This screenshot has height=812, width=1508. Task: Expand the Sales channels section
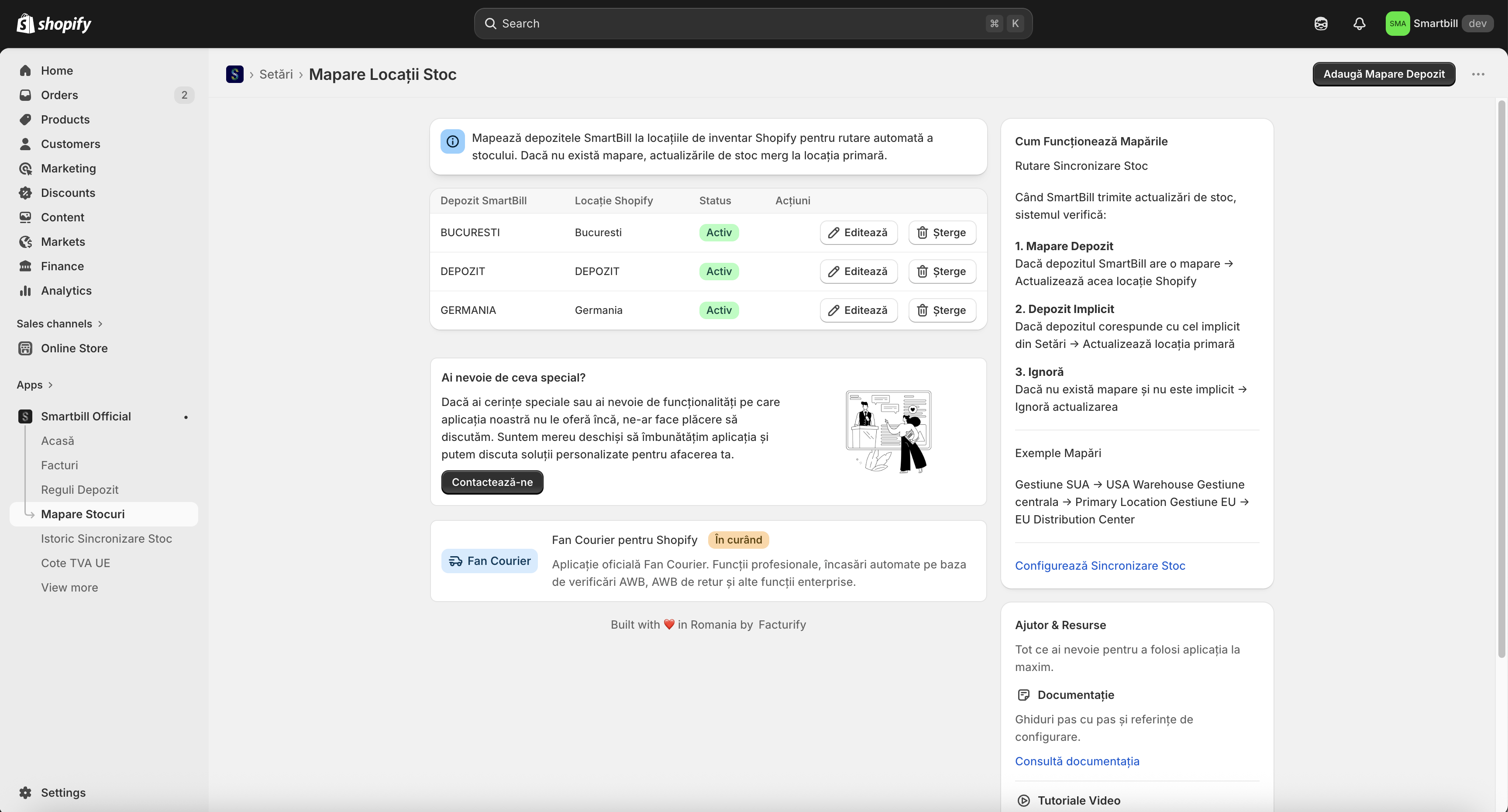[x=60, y=324]
